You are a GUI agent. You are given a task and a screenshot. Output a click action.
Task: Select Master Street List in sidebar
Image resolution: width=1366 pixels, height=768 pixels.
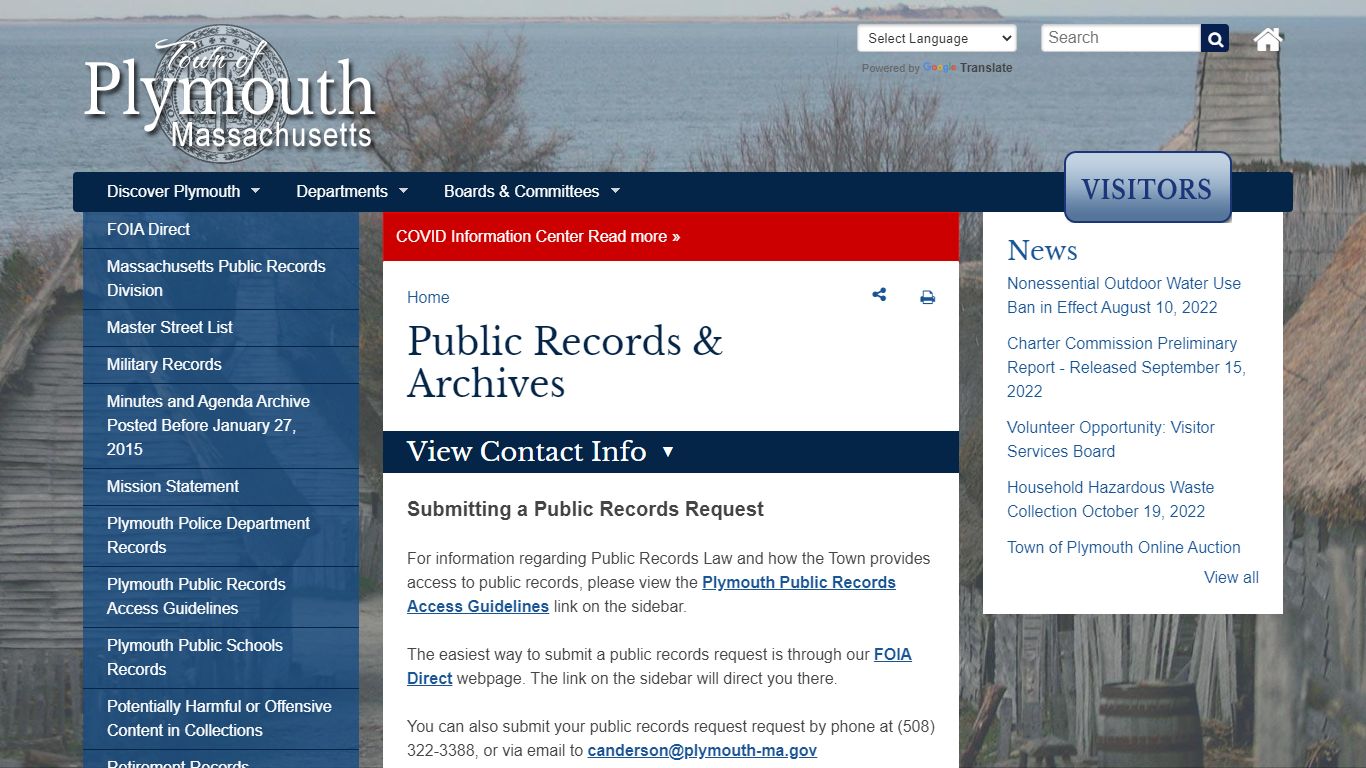[221, 328]
